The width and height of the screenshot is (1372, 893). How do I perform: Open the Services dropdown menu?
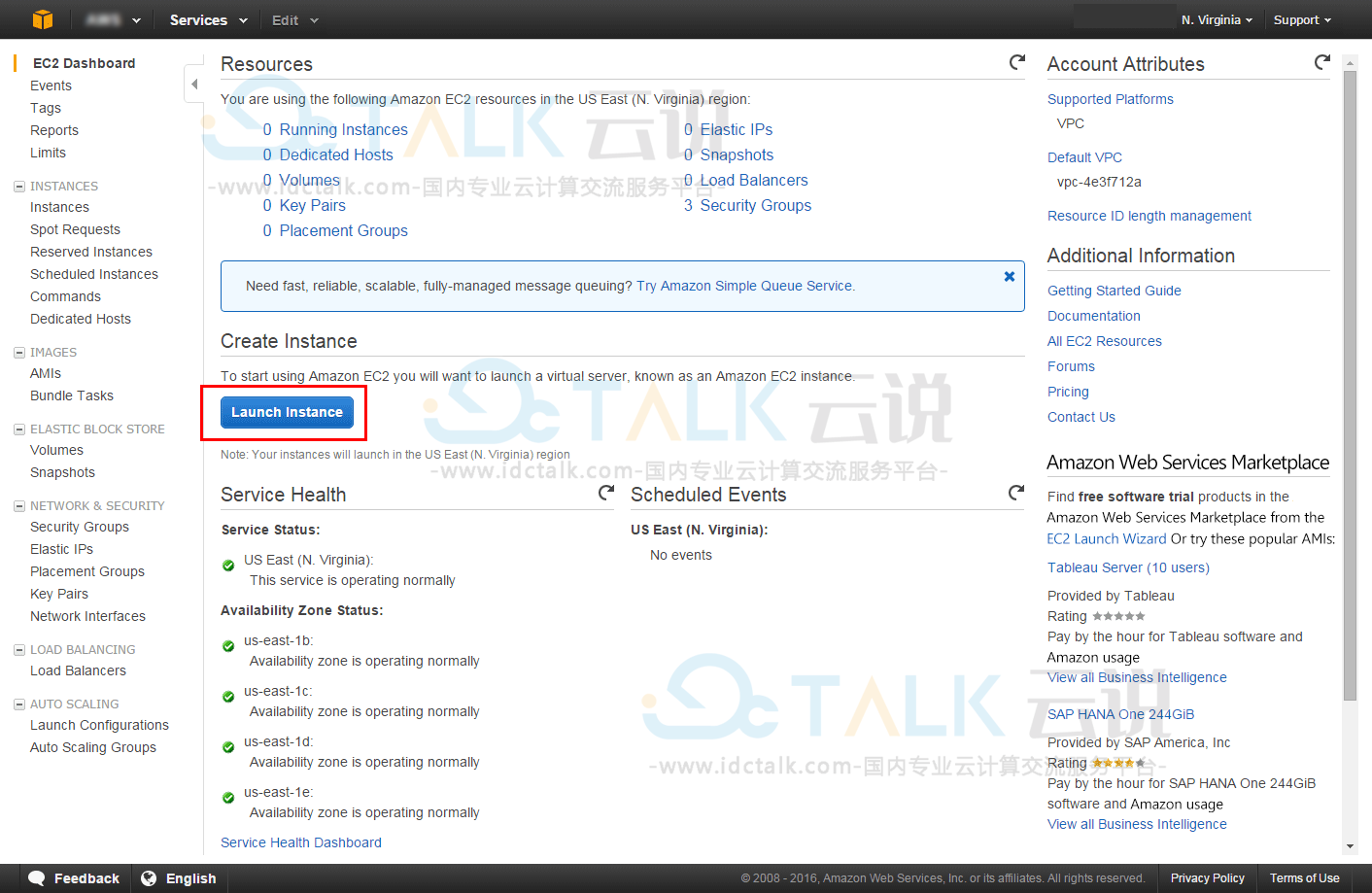(x=208, y=19)
